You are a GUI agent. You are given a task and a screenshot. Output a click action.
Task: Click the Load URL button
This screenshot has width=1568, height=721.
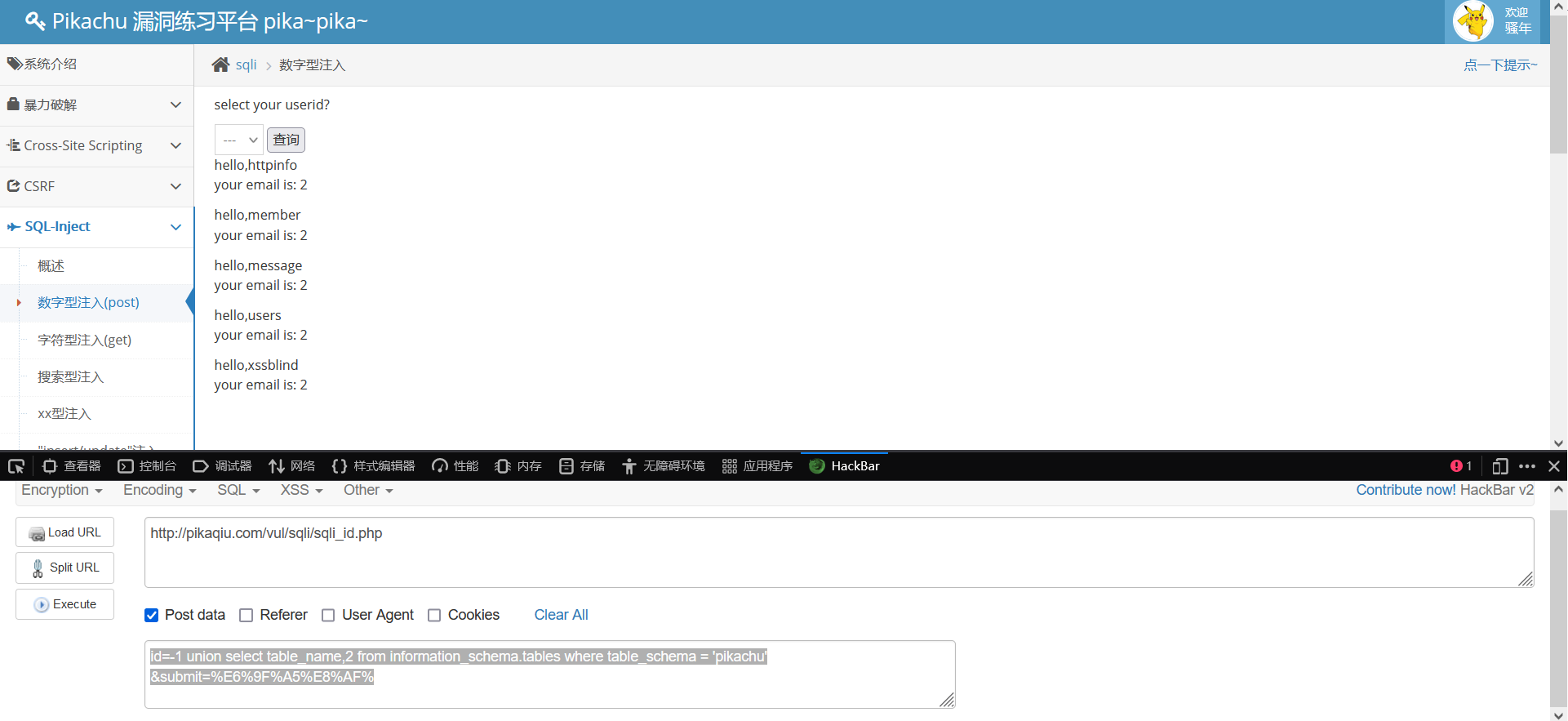coord(64,532)
